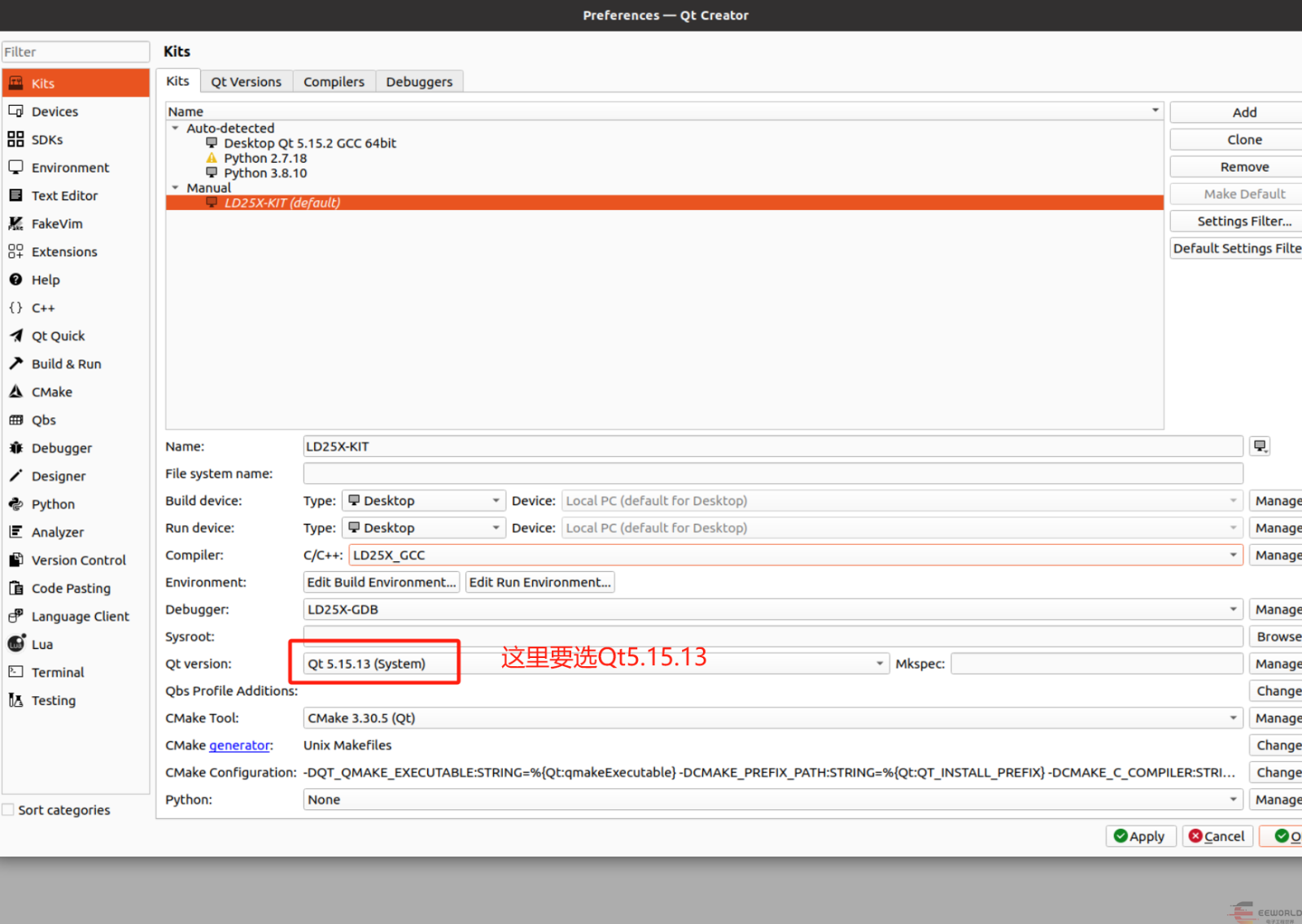The width and height of the screenshot is (1302, 924).
Task: Switch to the Debuggers tab
Action: click(x=419, y=82)
